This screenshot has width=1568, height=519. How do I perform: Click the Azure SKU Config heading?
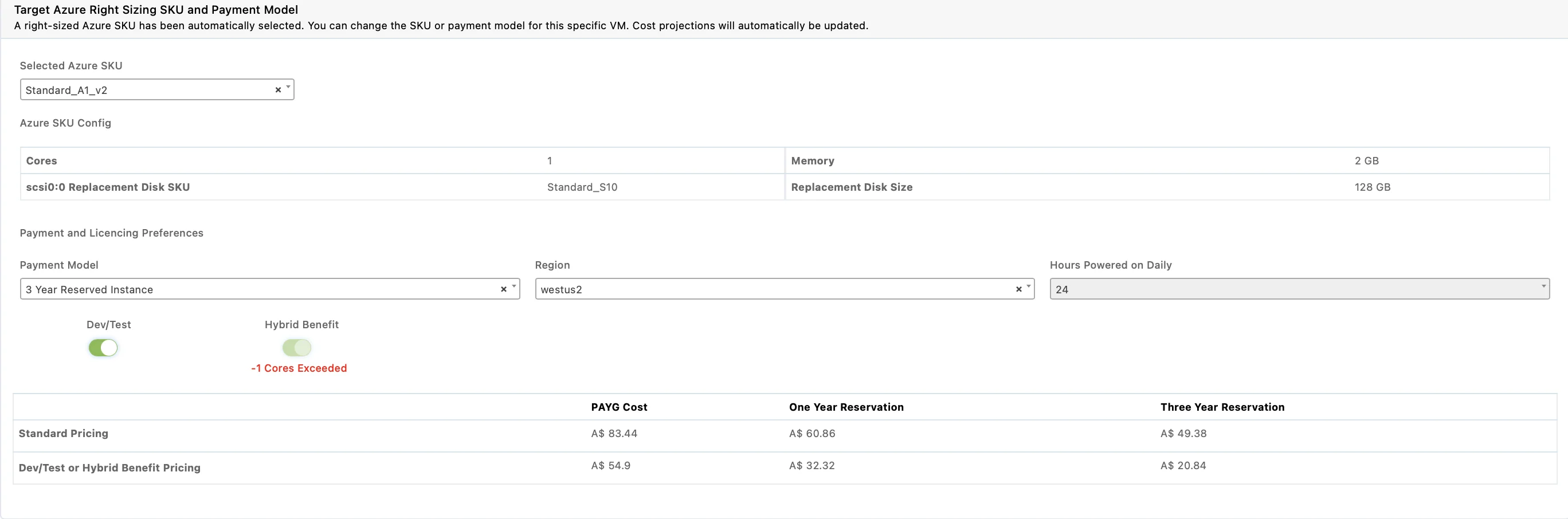point(65,123)
